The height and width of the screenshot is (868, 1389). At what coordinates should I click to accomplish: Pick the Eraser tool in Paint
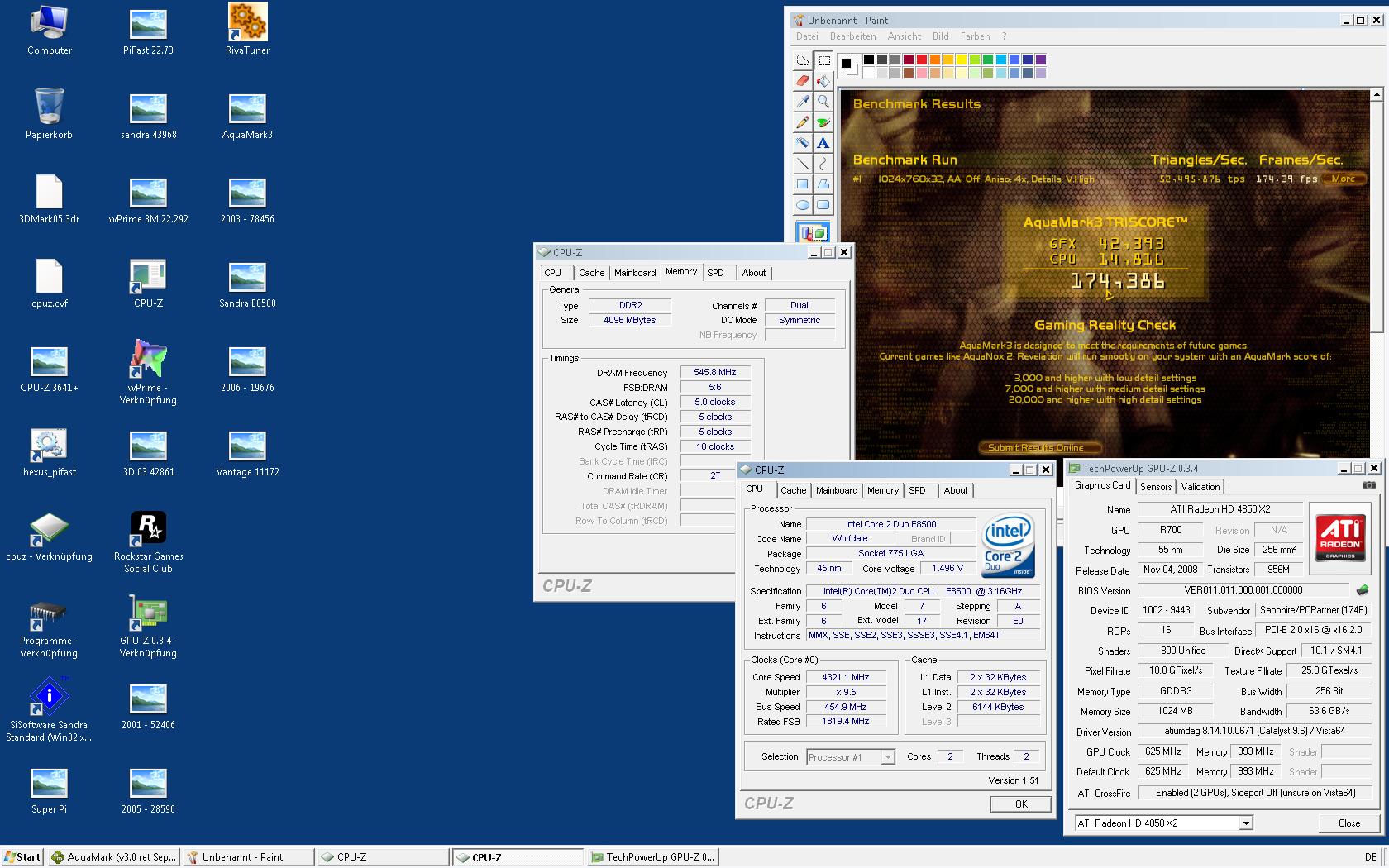(x=803, y=81)
